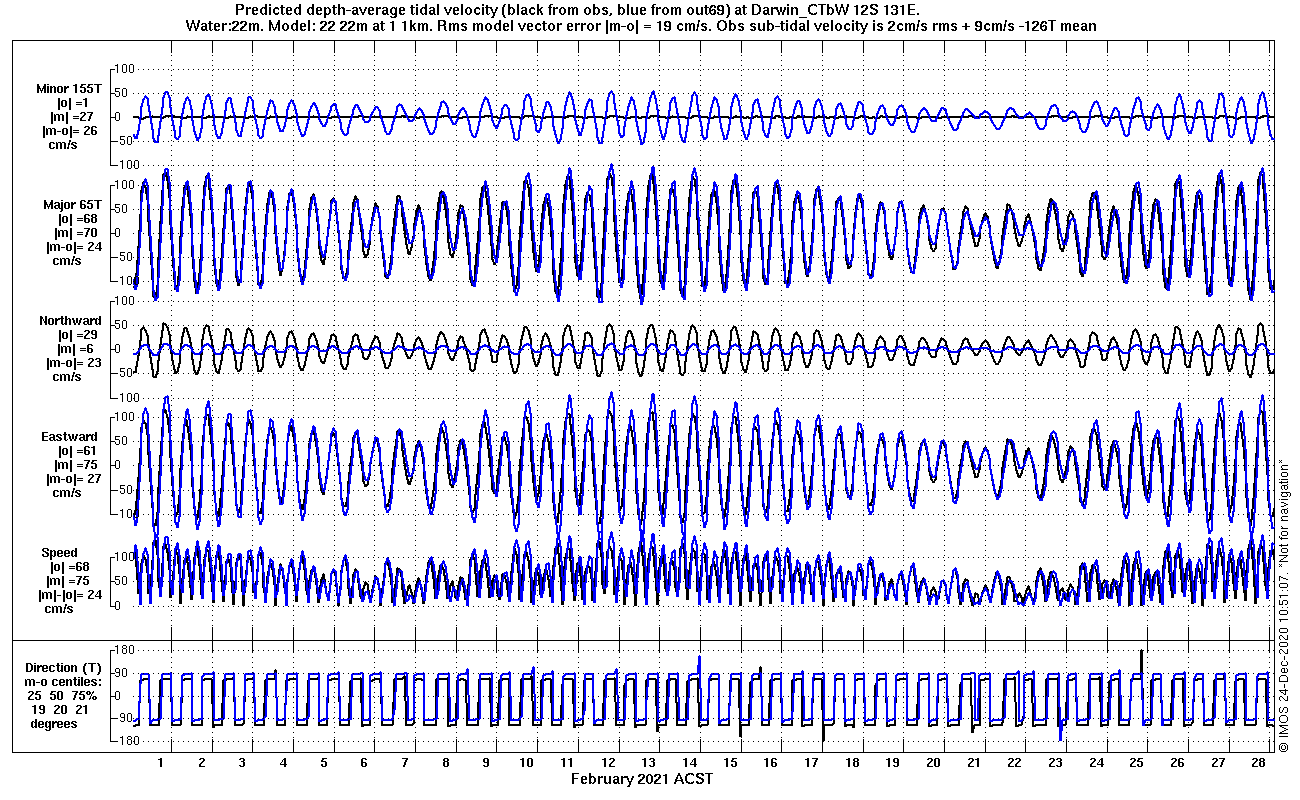The width and height of the screenshot is (1300, 800).
Task: Click '|m-o|= 26' in the Minor panel
Action: click(x=69, y=131)
